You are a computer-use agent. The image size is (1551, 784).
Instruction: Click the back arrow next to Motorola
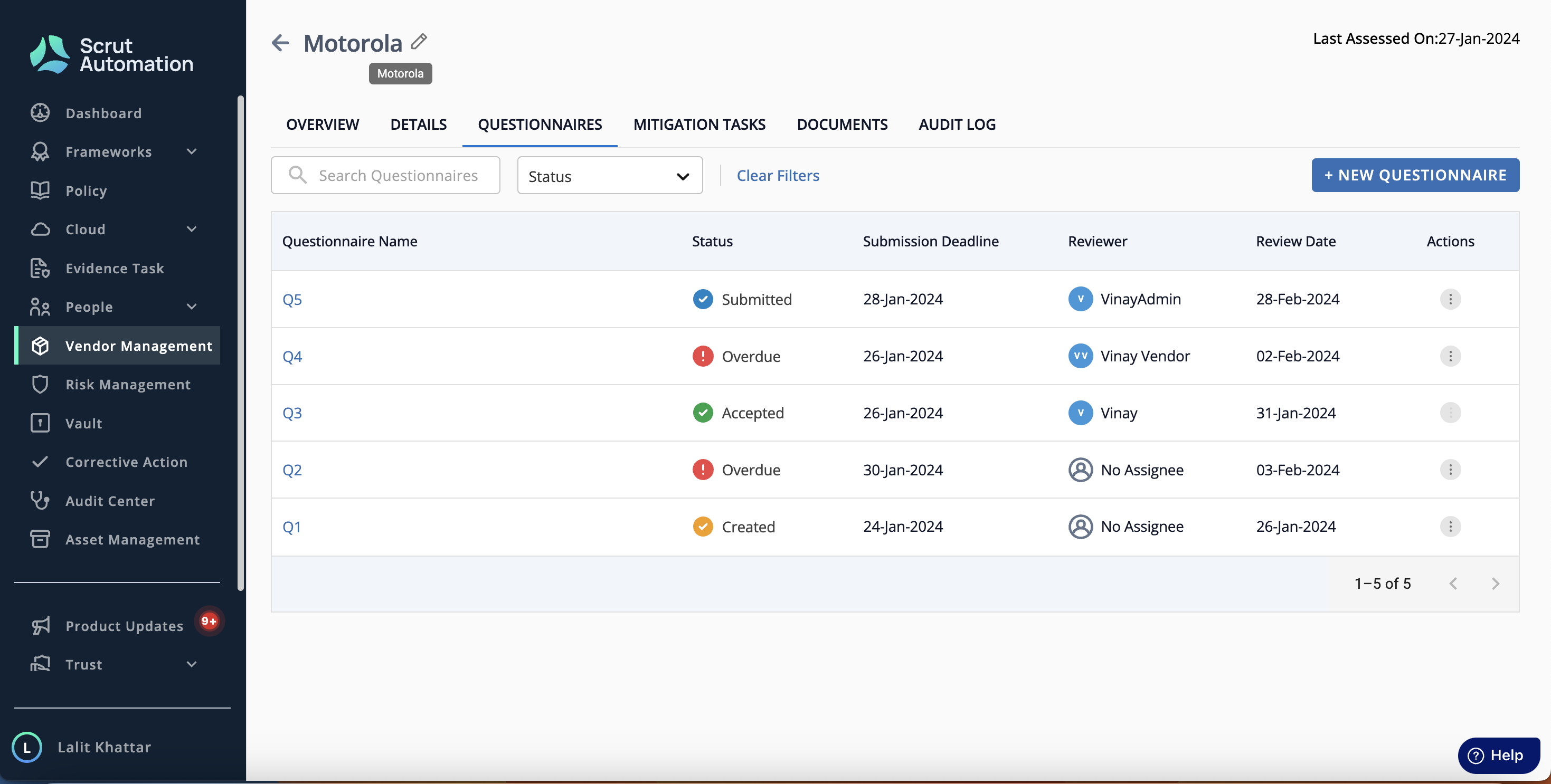tap(280, 43)
